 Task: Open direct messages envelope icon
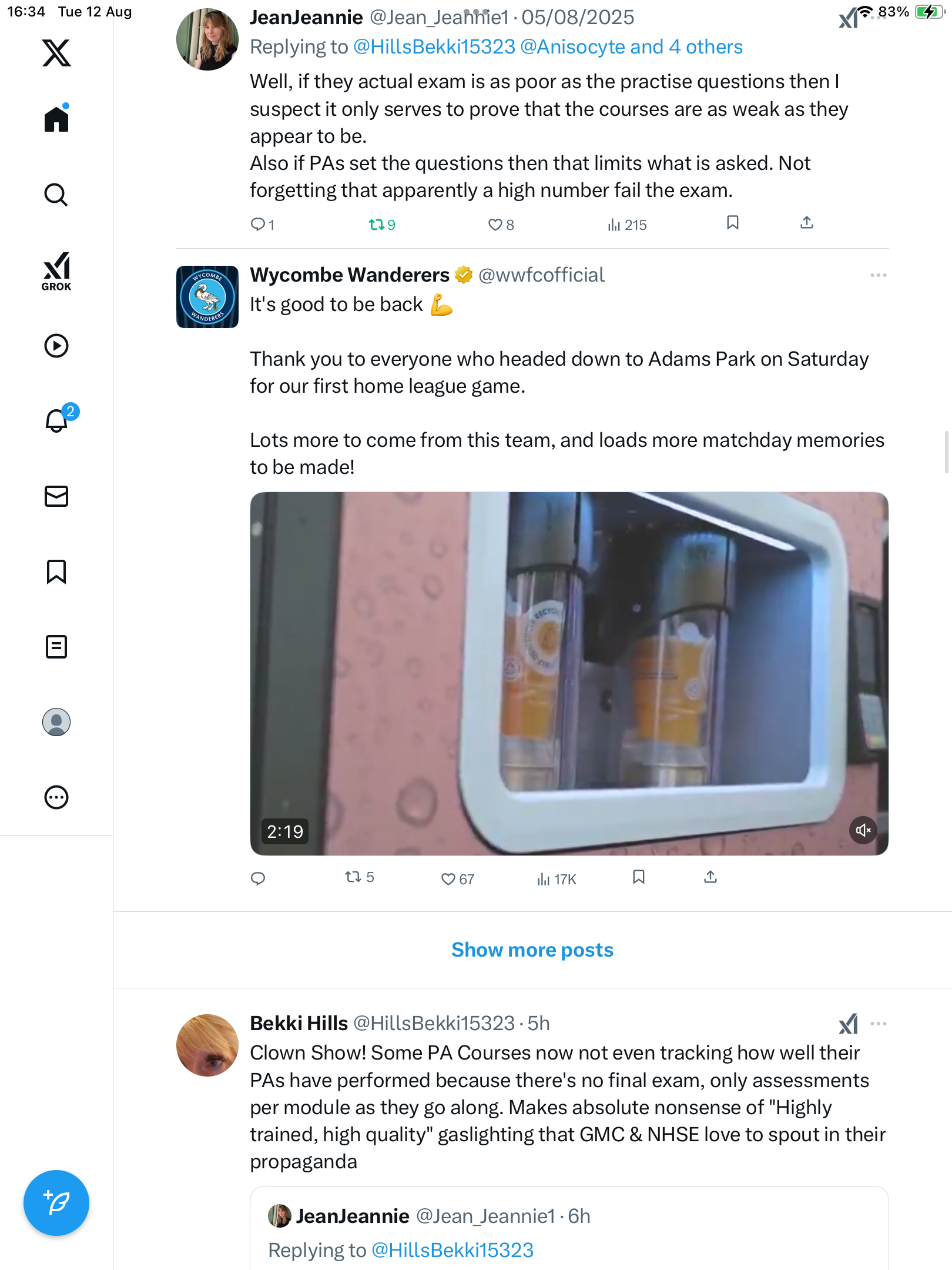point(56,496)
